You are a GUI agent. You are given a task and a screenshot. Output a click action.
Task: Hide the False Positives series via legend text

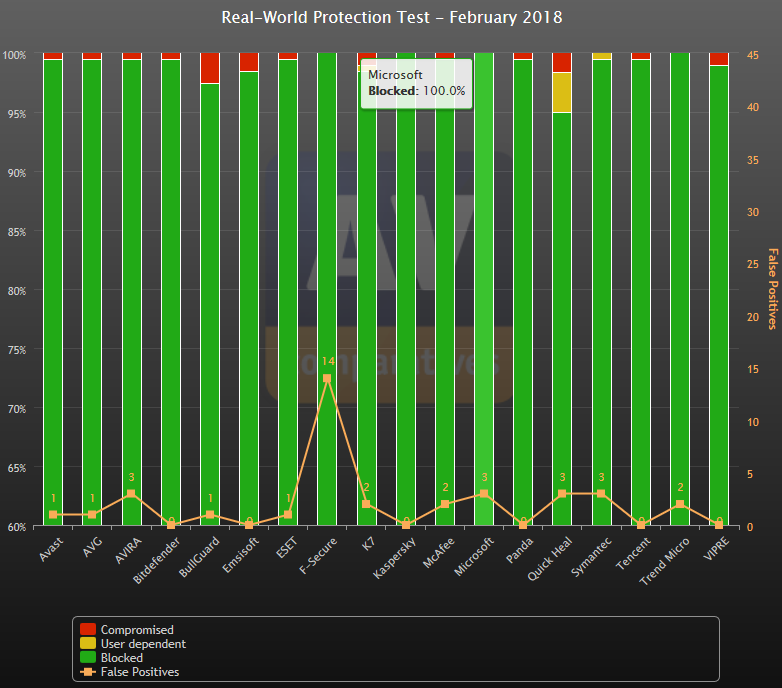coord(140,672)
